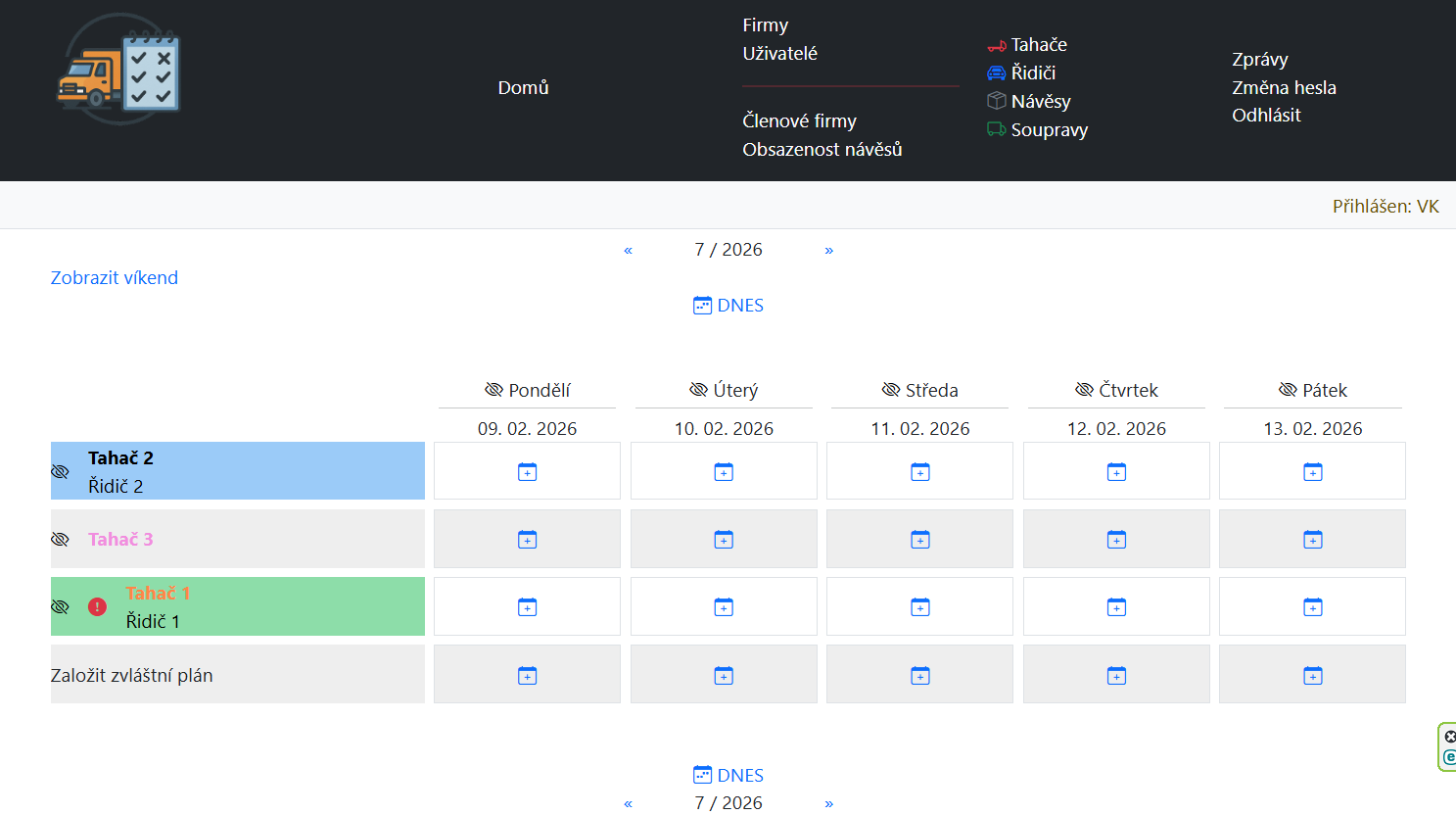Hide the Pondělí column

493,390
